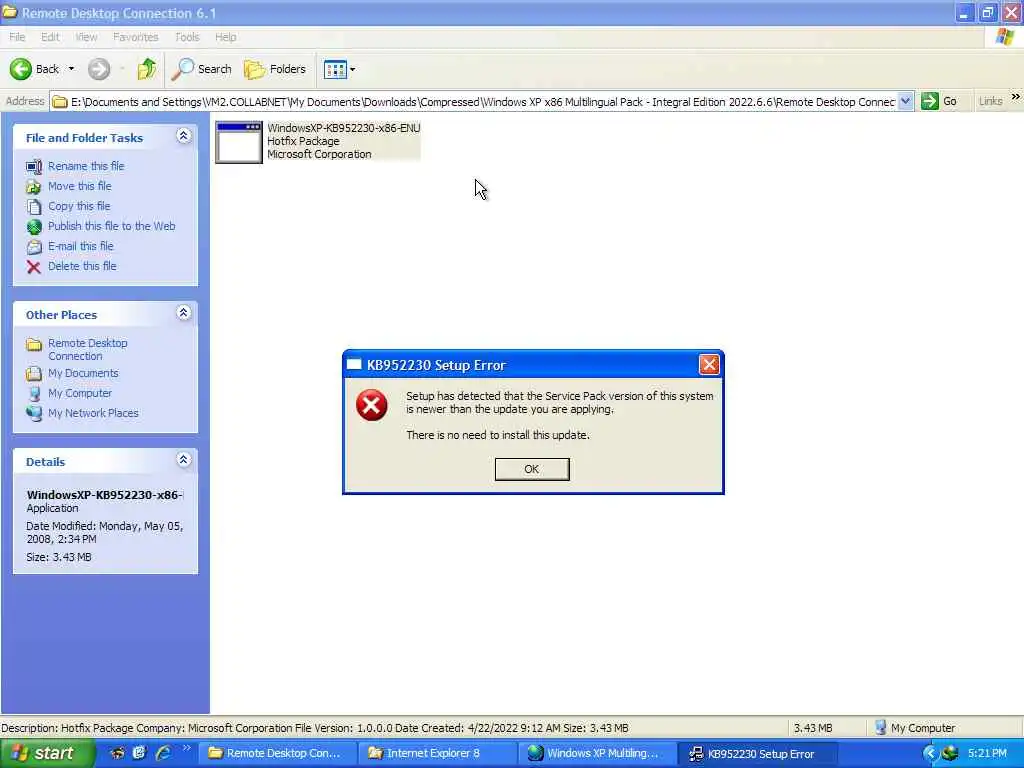Open My Network Places link
Image resolution: width=1024 pixels, height=768 pixels.
tap(93, 413)
